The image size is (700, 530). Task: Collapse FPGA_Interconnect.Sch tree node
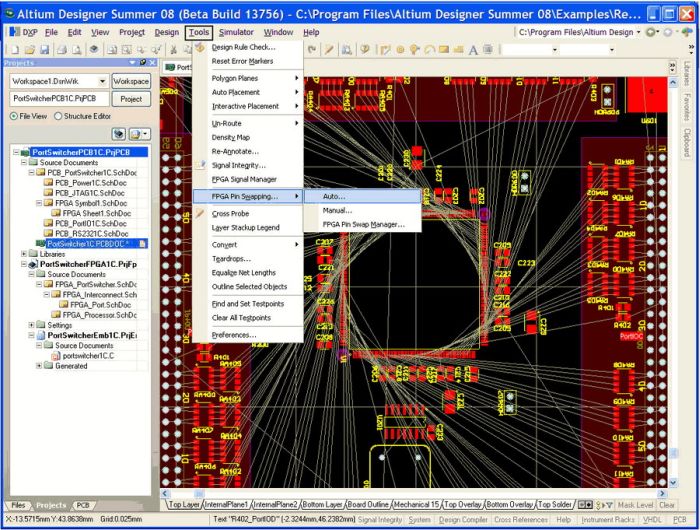click(x=46, y=295)
